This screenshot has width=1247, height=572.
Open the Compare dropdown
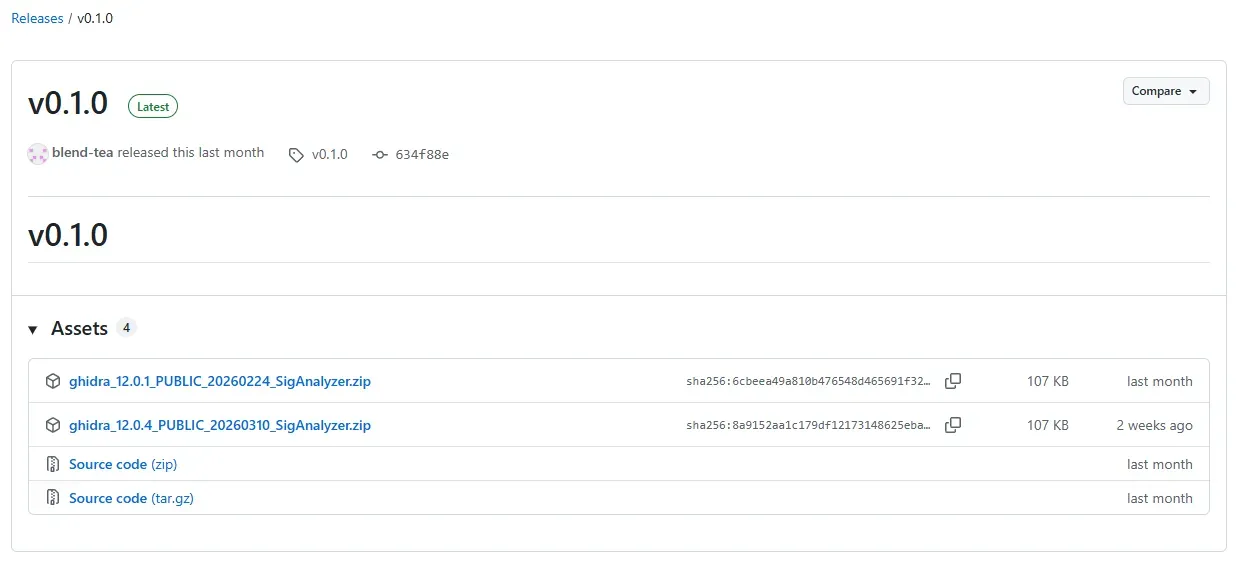1165,91
